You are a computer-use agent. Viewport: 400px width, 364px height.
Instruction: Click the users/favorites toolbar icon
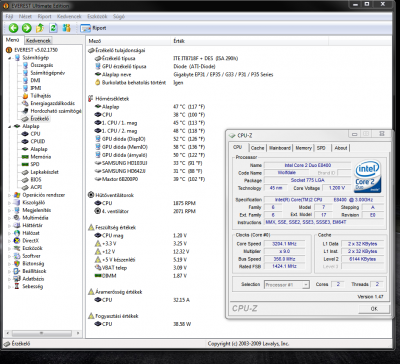67,28
